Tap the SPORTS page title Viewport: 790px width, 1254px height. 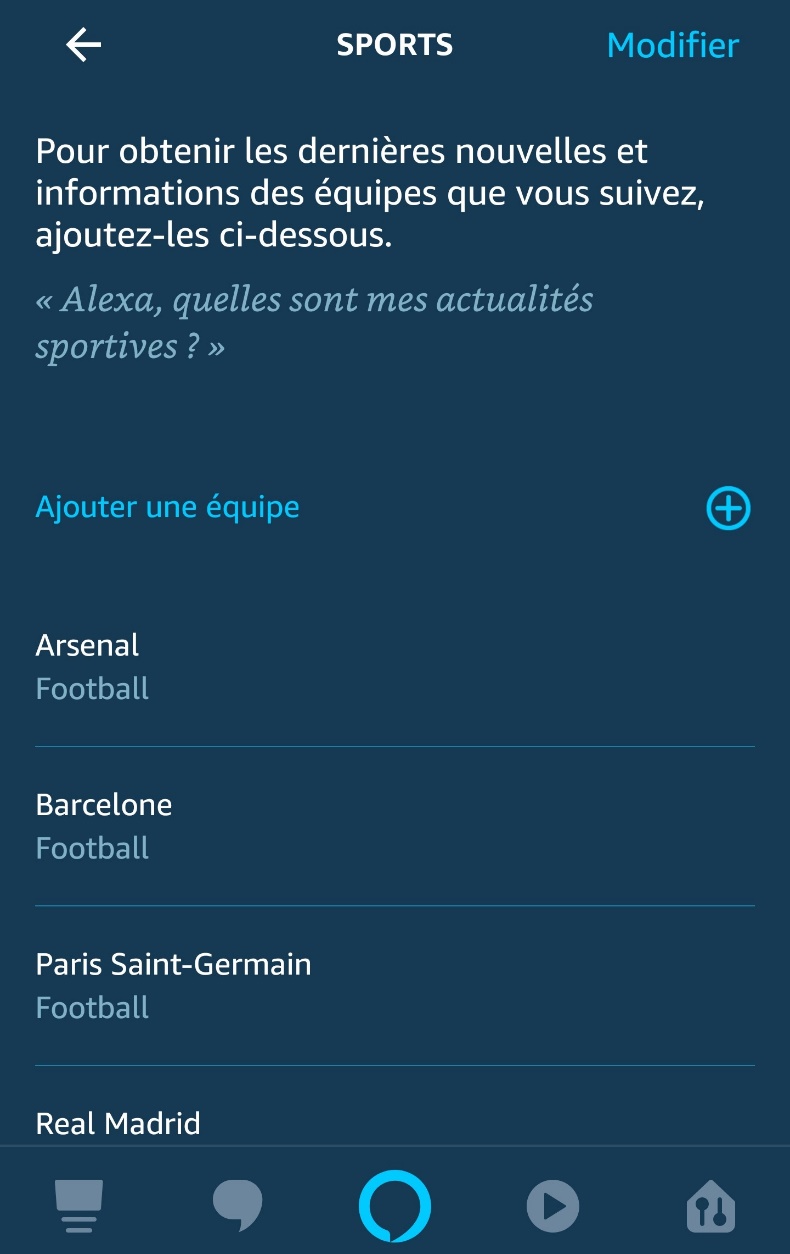click(x=394, y=45)
